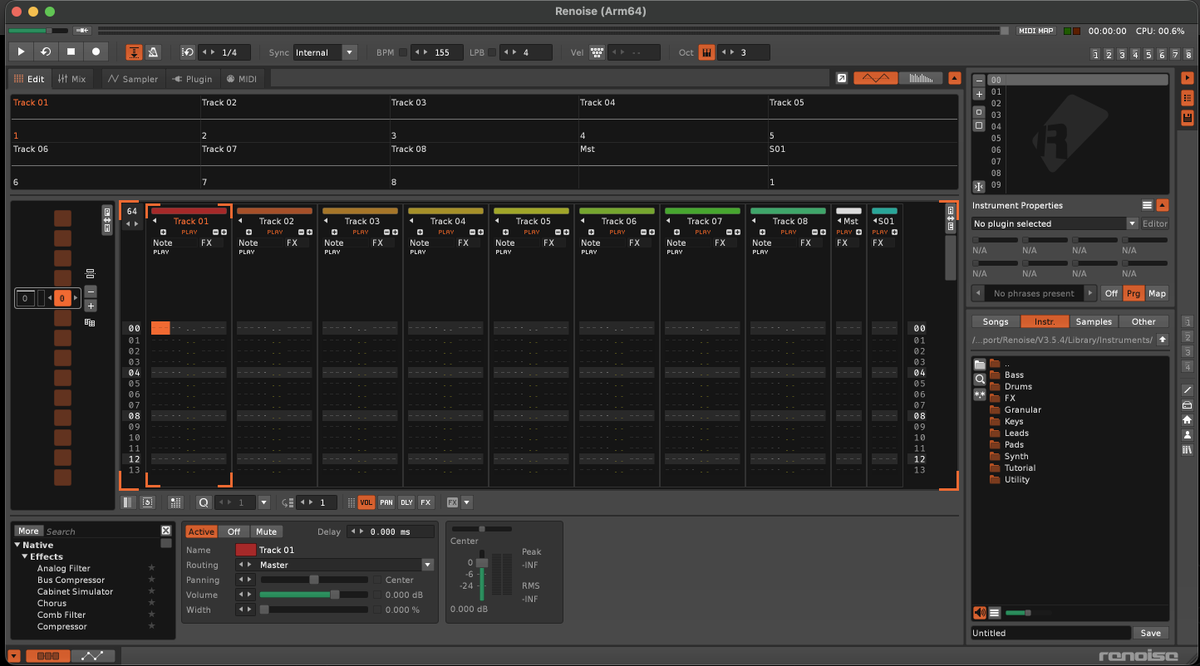
Task: Click the plugin Editor button
Action: pos(1155,224)
